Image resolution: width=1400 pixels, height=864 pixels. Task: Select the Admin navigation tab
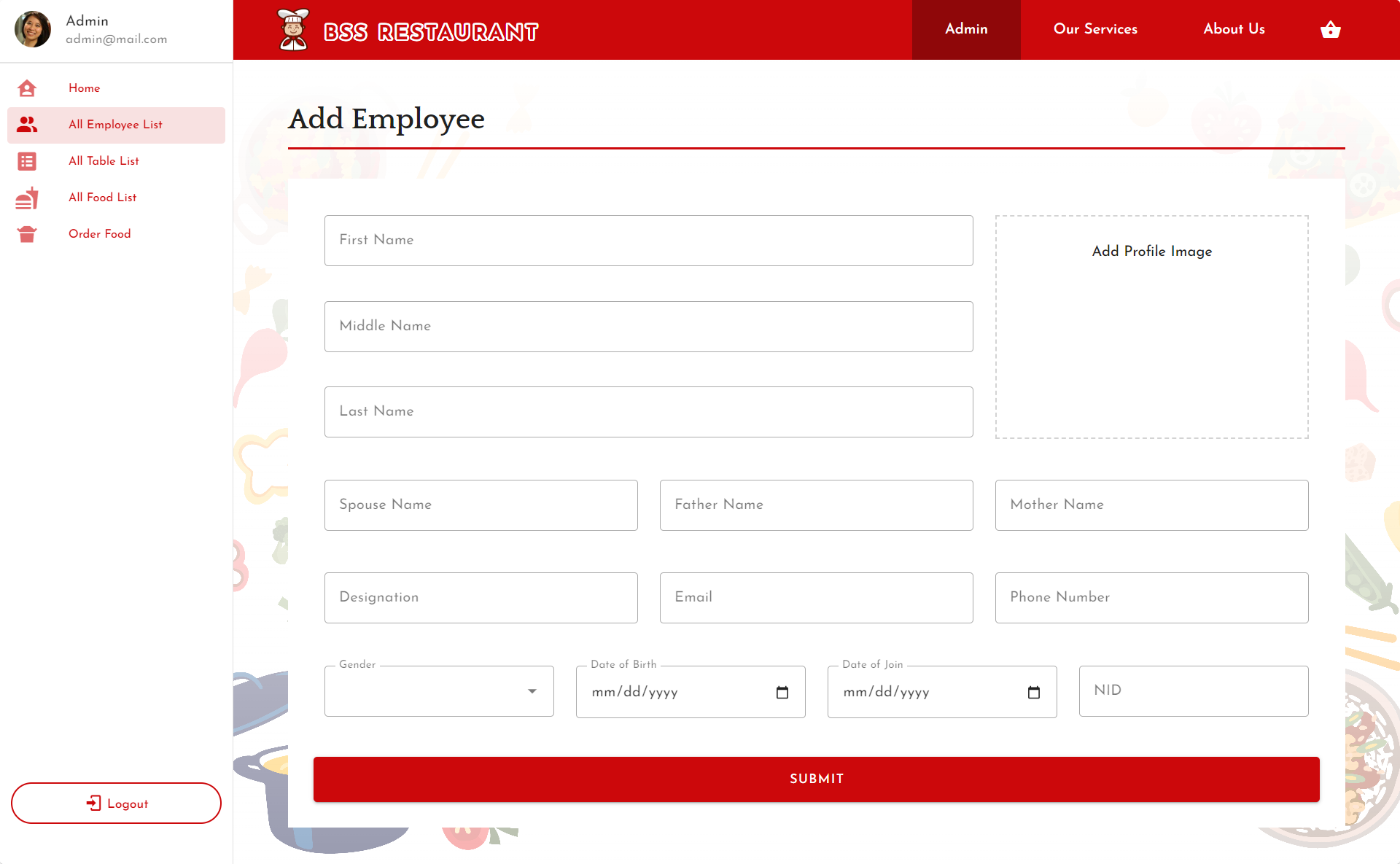[x=966, y=29]
